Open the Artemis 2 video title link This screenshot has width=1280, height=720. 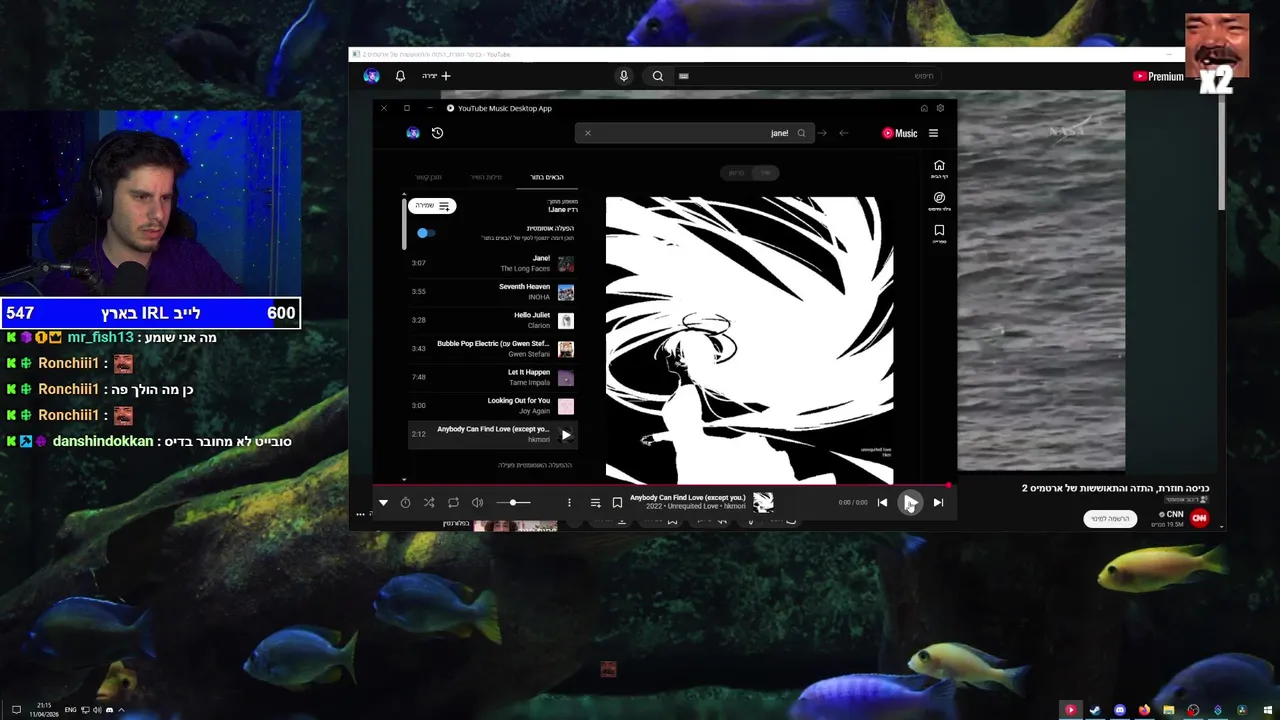click(x=1115, y=488)
